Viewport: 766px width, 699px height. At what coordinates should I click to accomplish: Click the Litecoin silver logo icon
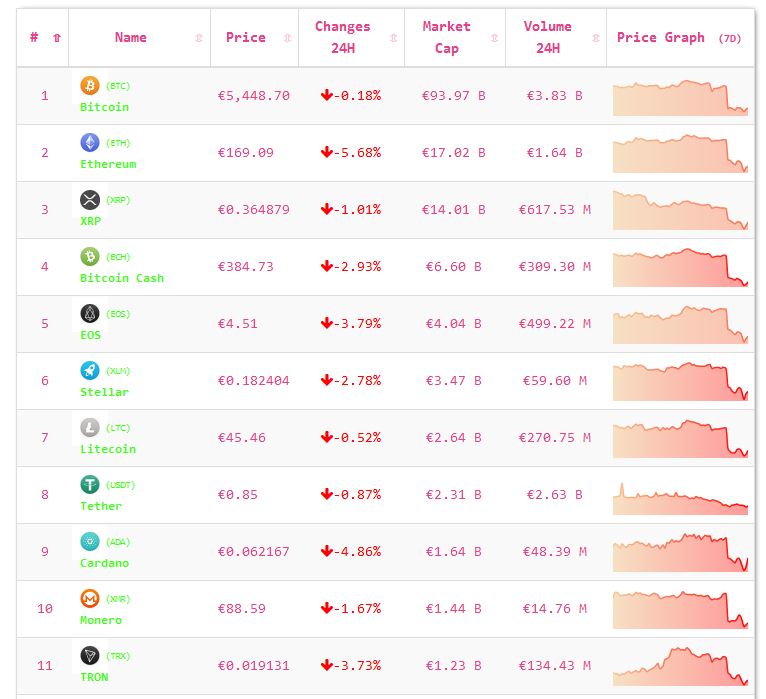[x=90, y=428]
